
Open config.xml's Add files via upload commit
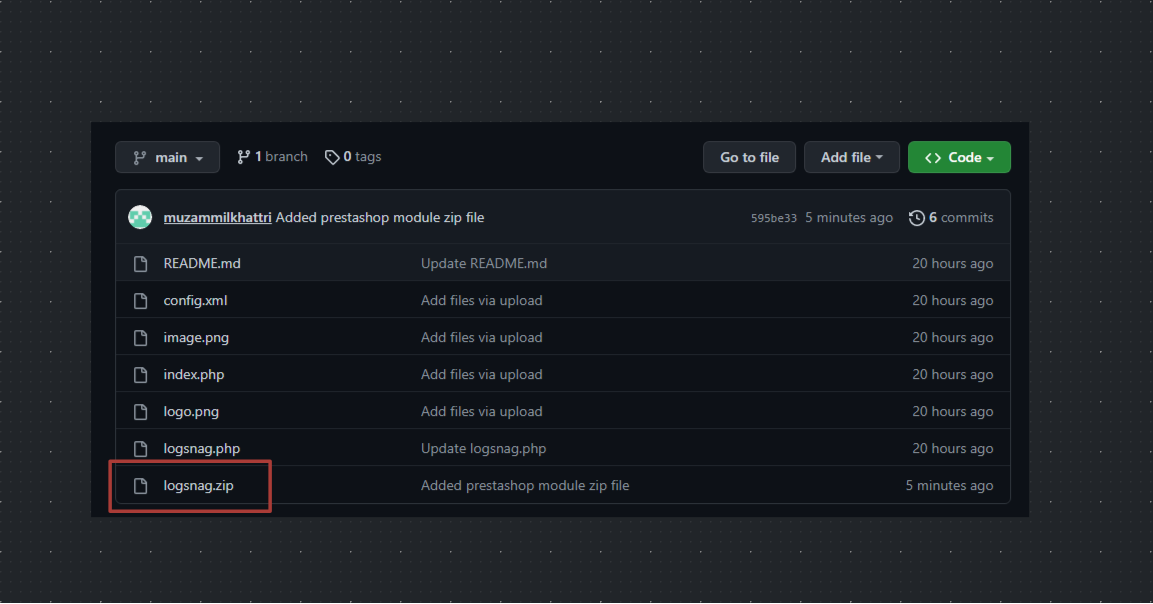482,300
